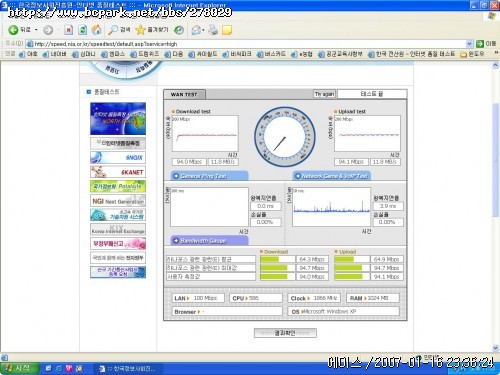Select the WAN TEST tab
This screenshot has height=375, width=500.
[184, 95]
